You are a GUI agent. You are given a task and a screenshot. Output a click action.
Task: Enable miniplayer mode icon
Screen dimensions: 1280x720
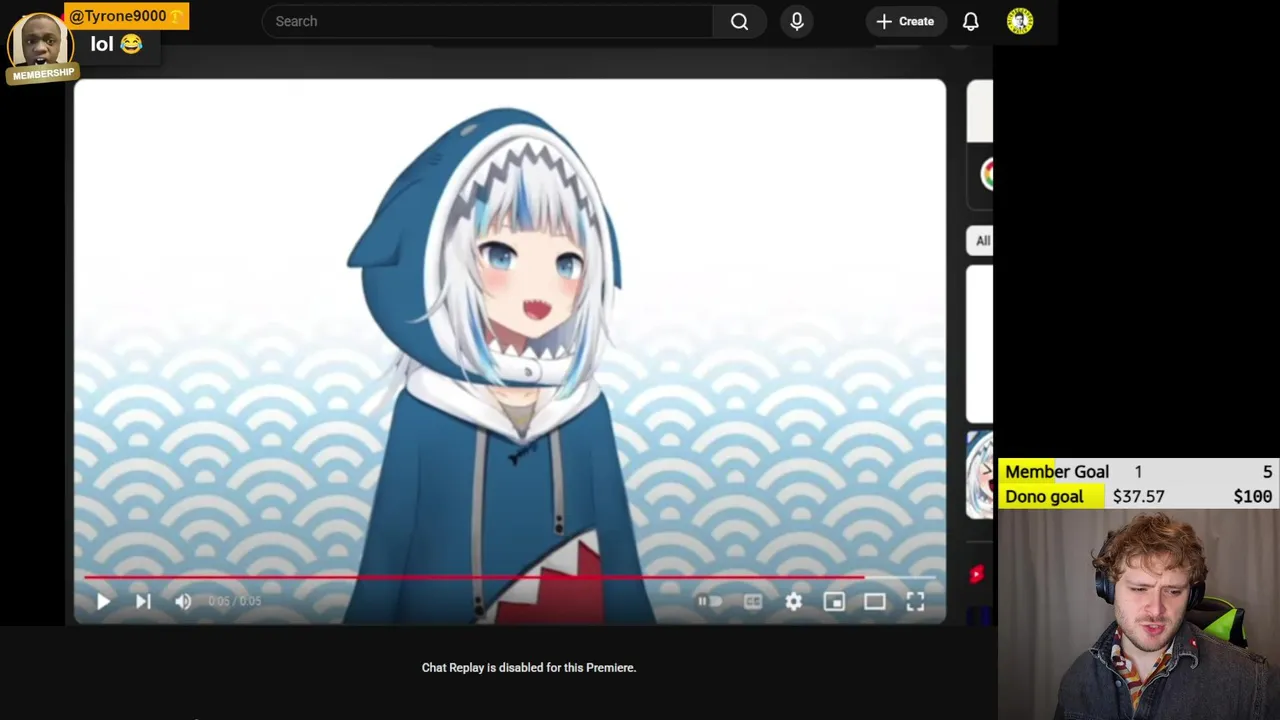[x=834, y=601]
